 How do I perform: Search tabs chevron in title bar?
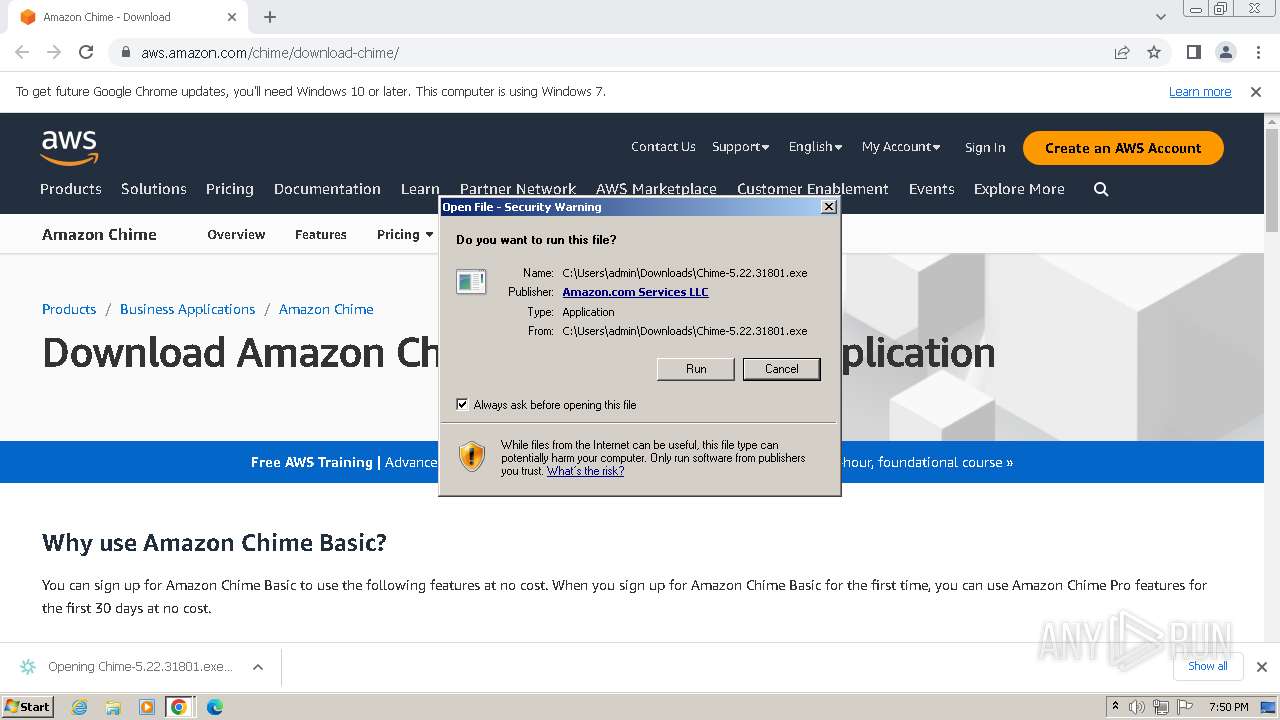click(x=1160, y=17)
